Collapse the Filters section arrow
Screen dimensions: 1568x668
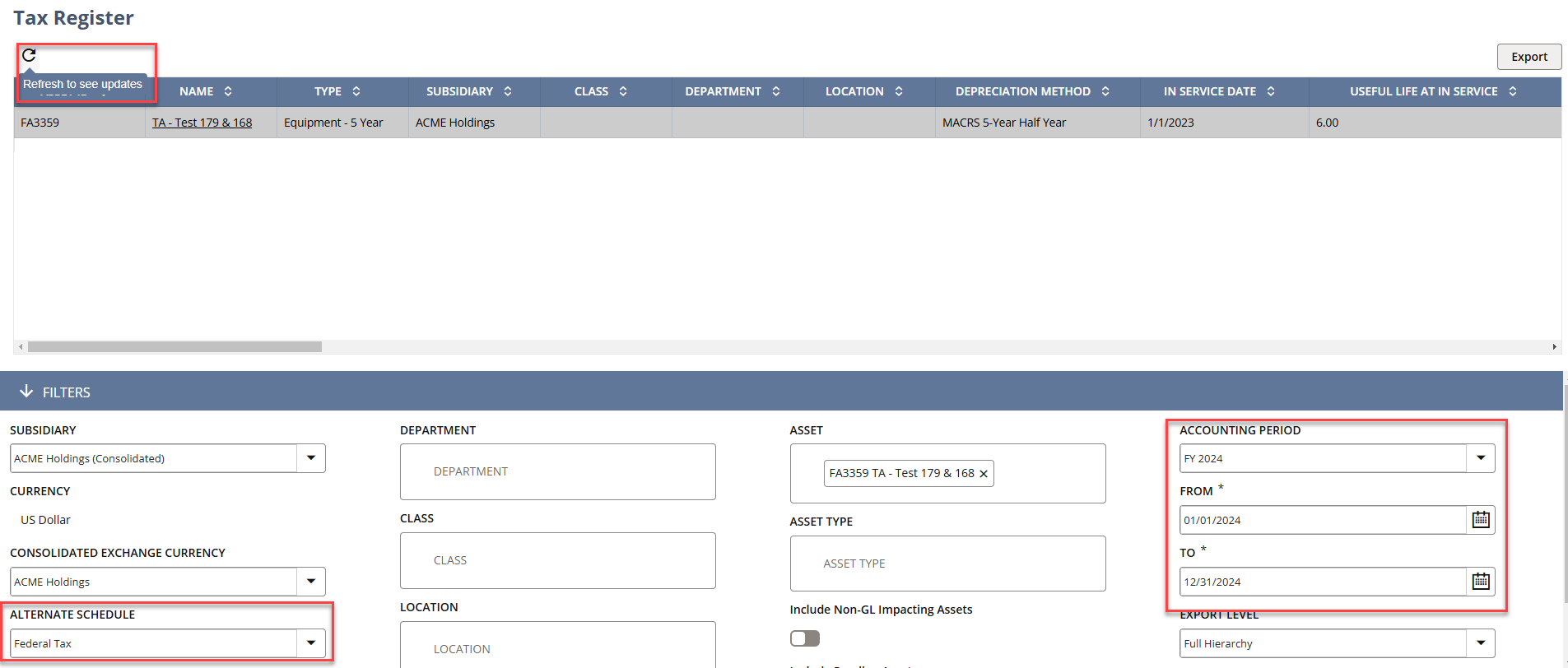[26, 392]
